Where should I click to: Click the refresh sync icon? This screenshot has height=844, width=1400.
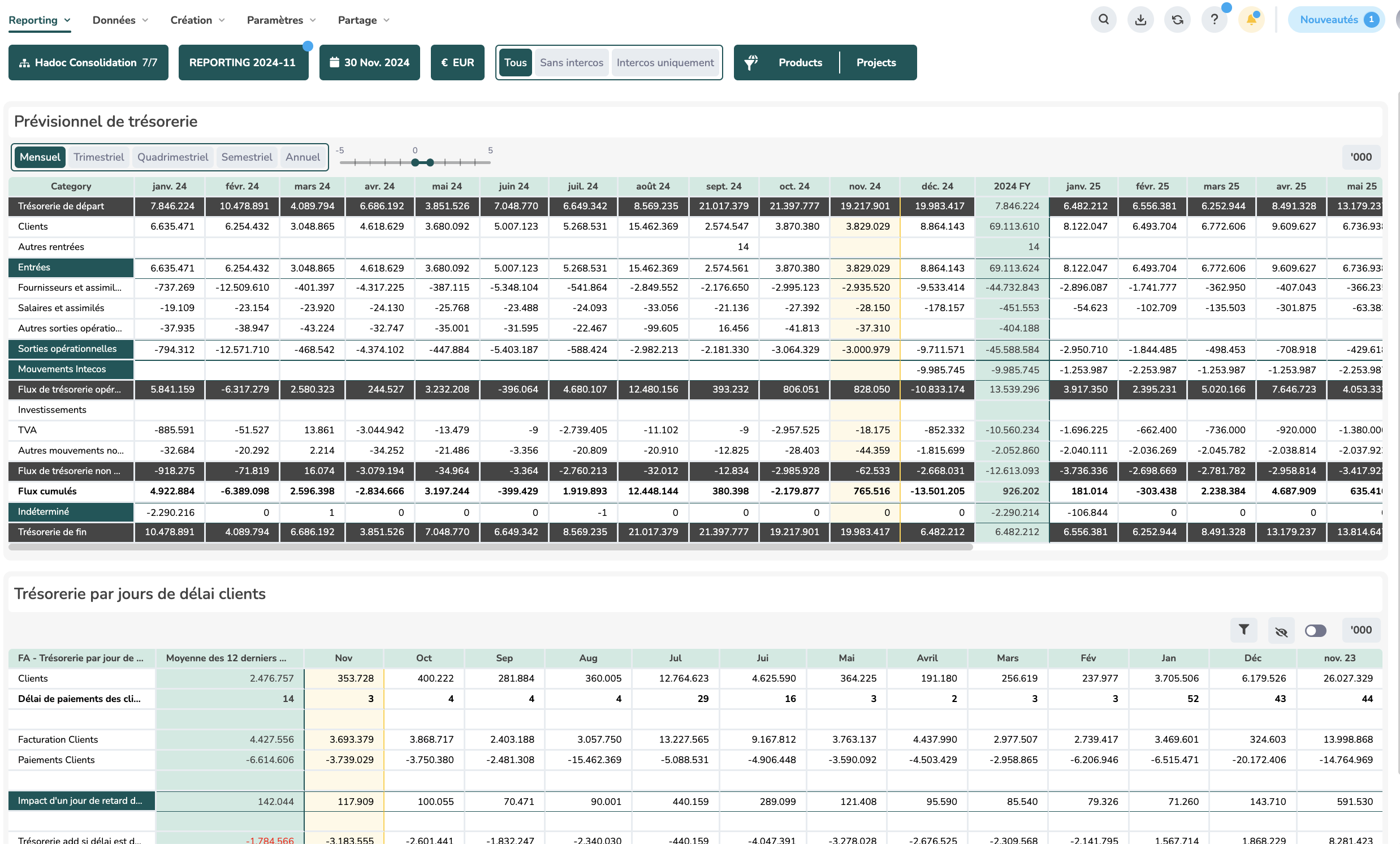[x=1177, y=20]
